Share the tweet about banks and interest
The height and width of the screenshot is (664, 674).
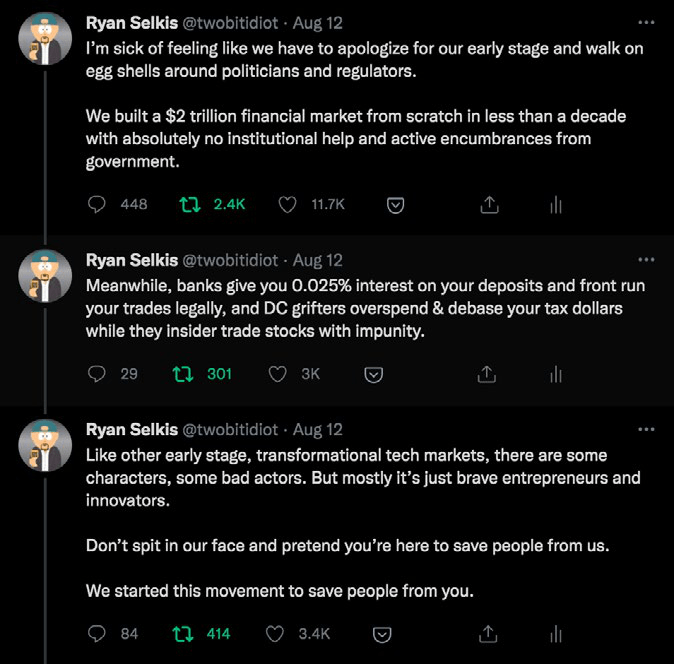point(487,374)
